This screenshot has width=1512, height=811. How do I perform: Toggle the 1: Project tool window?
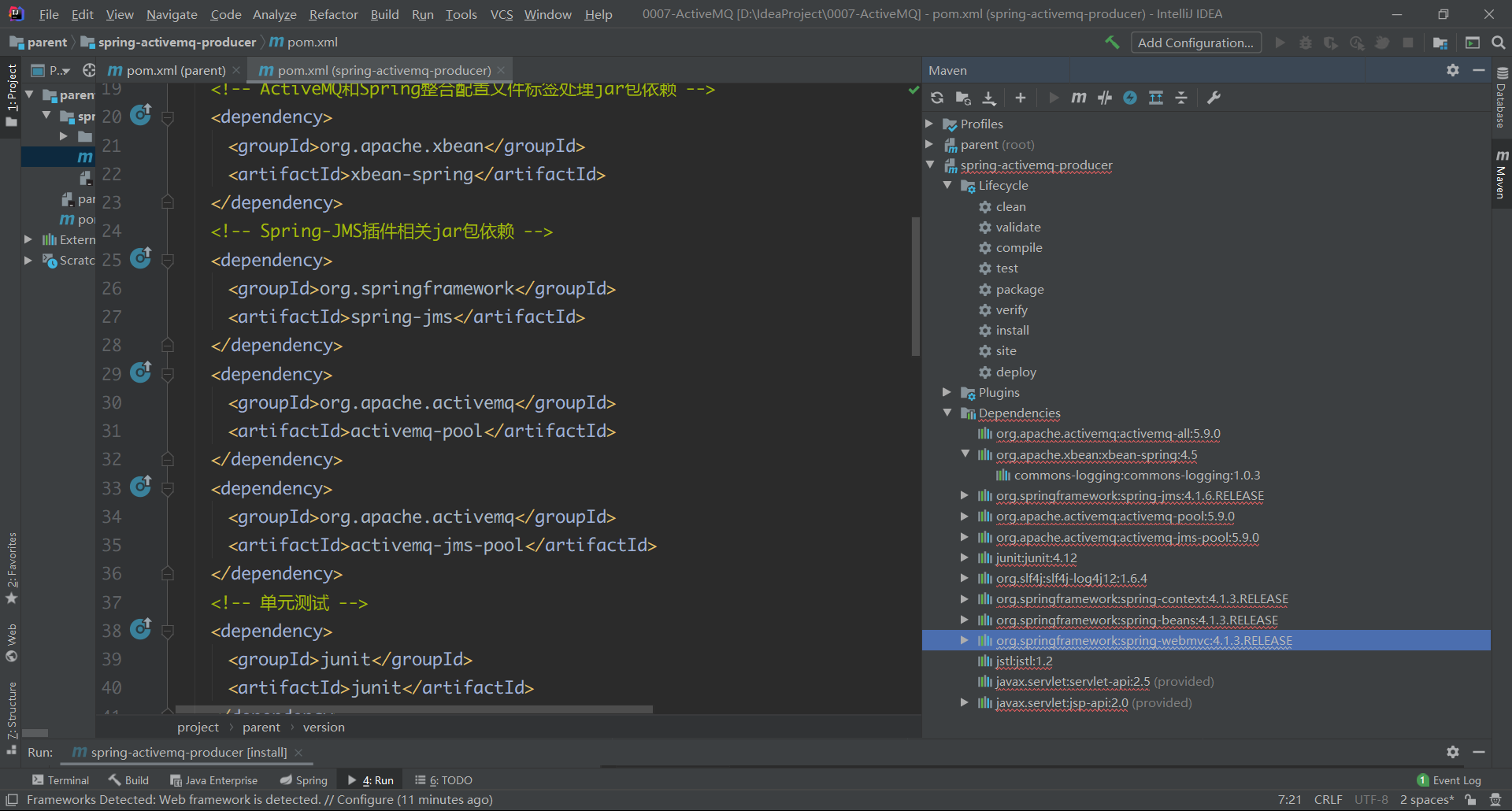[x=11, y=96]
